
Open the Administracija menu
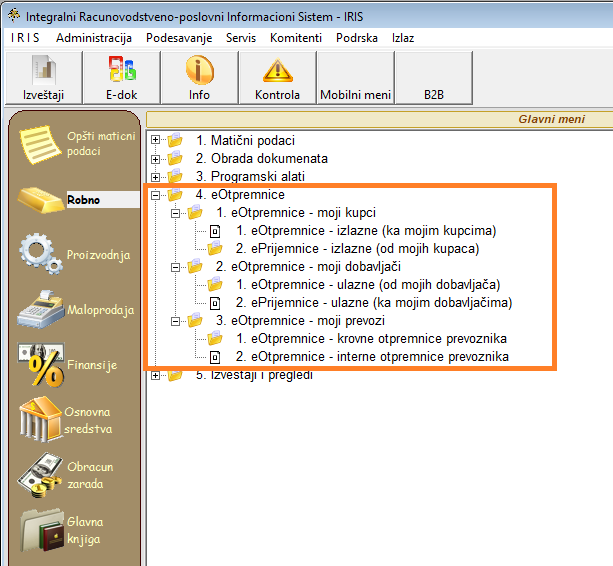pyautogui.click(x=94, y=38)
